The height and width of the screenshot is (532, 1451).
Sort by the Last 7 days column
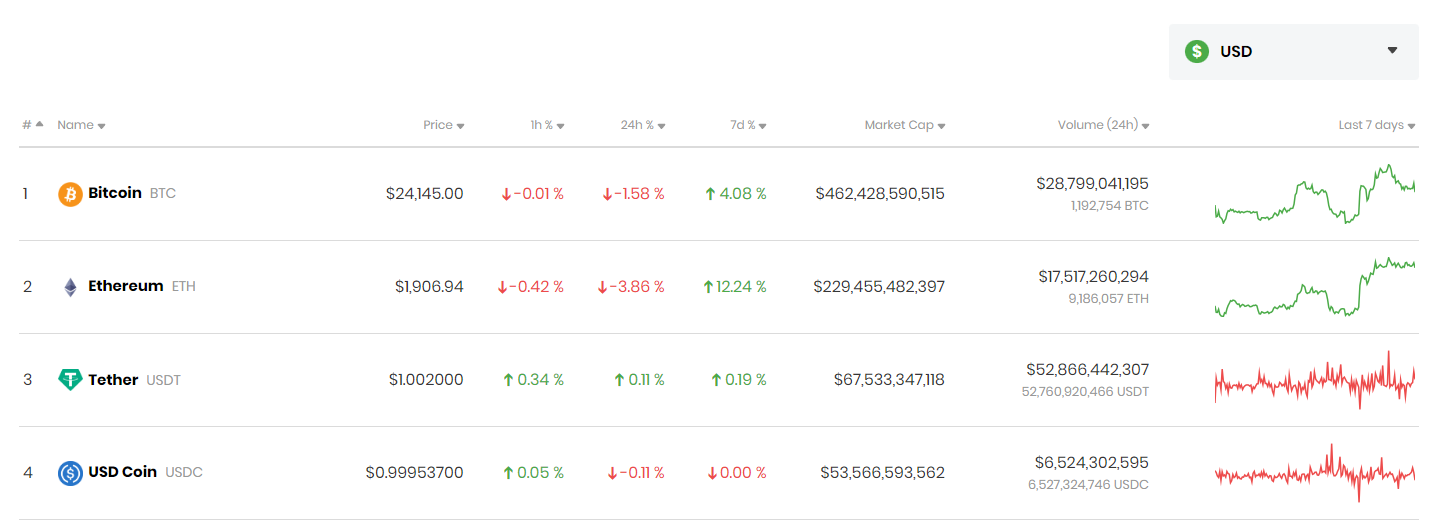pyautogui.click(x=1377, y=125)
